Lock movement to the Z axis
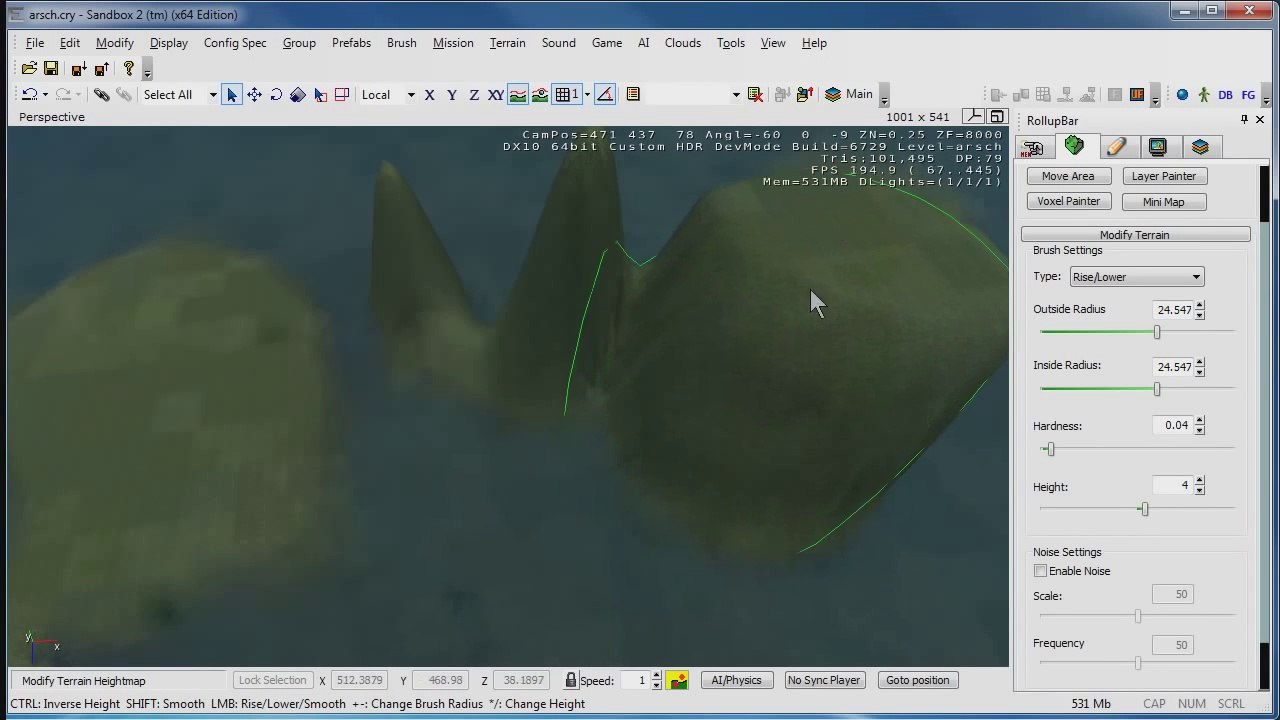The image size is (1280, 720). 473,95
